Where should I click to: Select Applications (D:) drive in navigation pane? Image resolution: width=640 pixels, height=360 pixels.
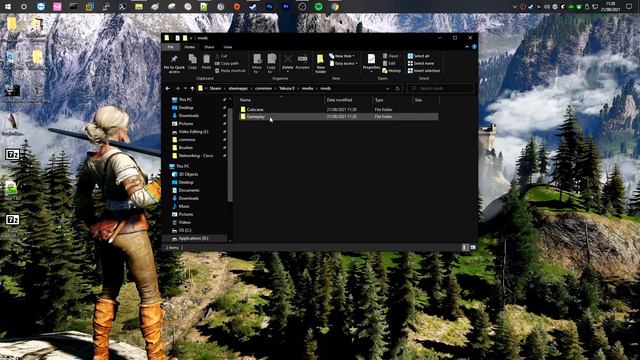click(194, 238)
